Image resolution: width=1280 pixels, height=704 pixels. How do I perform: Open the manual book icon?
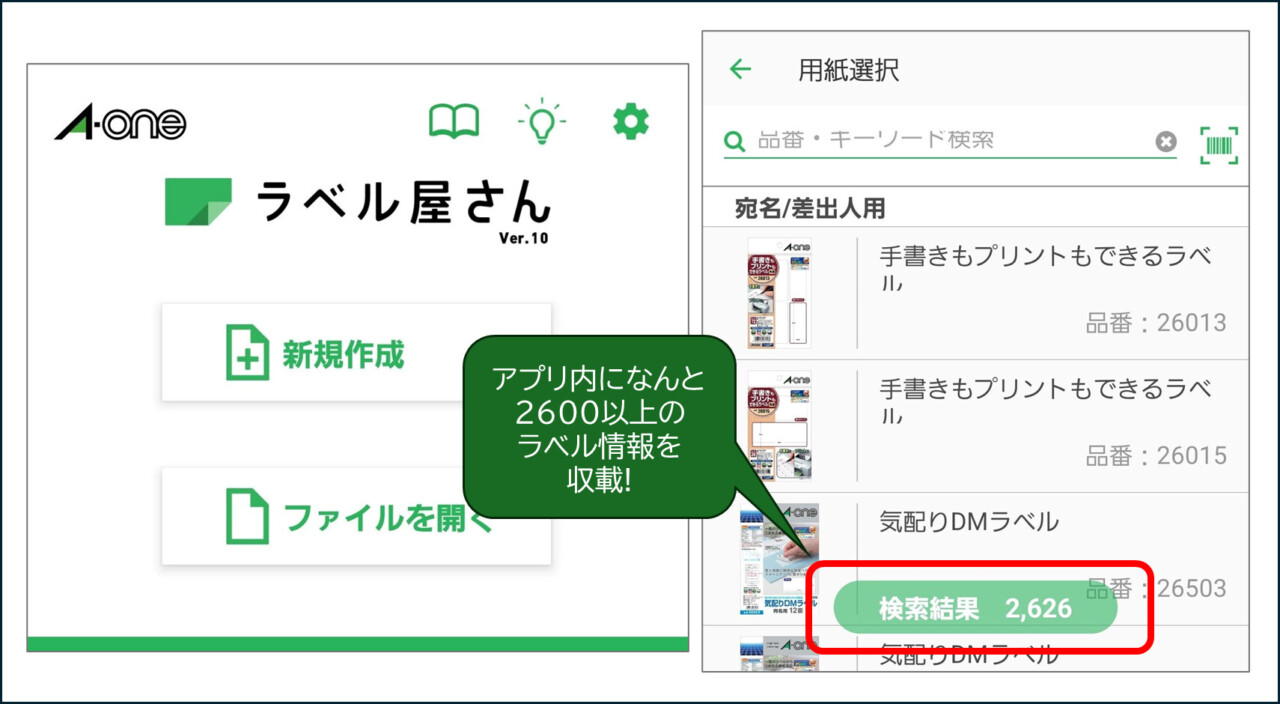coord(454,122)
